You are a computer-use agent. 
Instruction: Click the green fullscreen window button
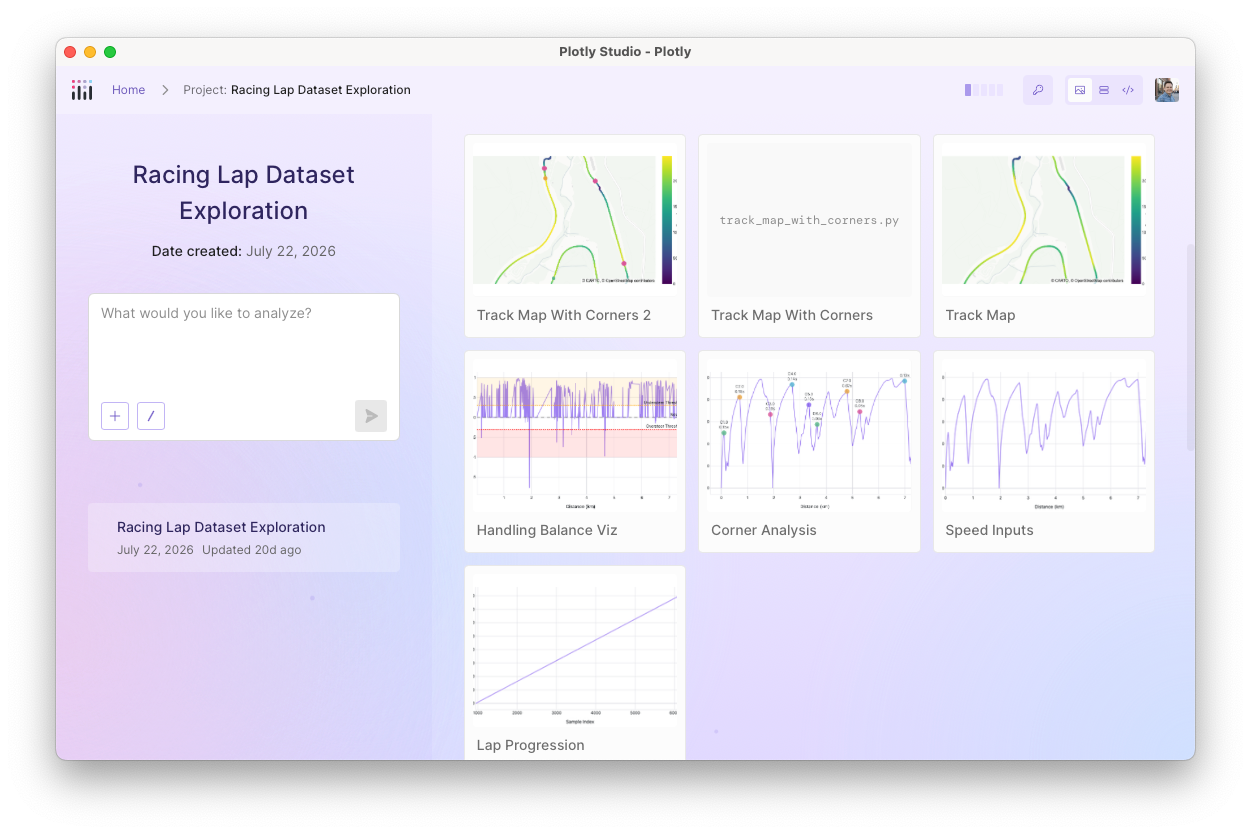tap(110, 52)
